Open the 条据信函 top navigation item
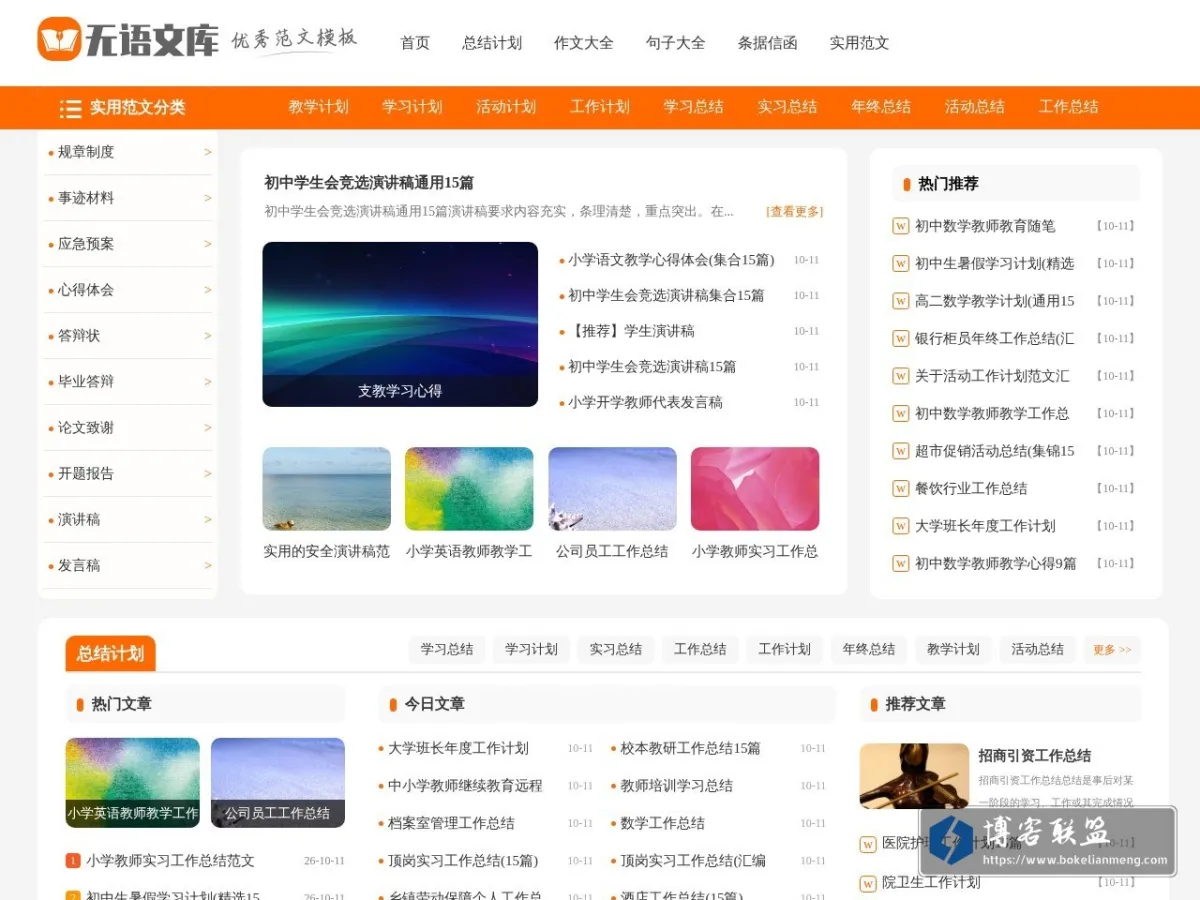 click(x=768, y=43)
